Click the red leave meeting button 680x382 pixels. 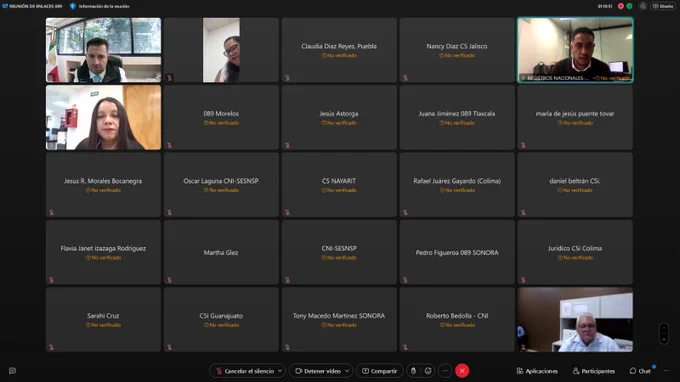click(462, 371)
